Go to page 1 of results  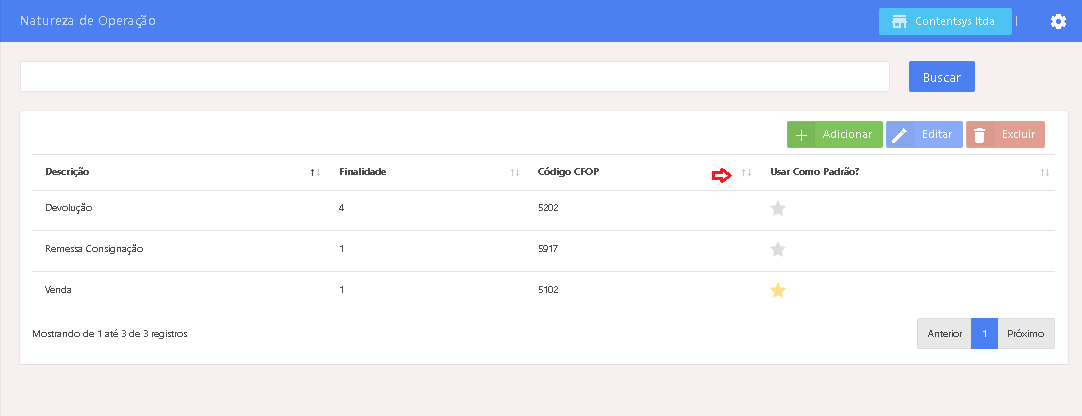pos(984,334)
